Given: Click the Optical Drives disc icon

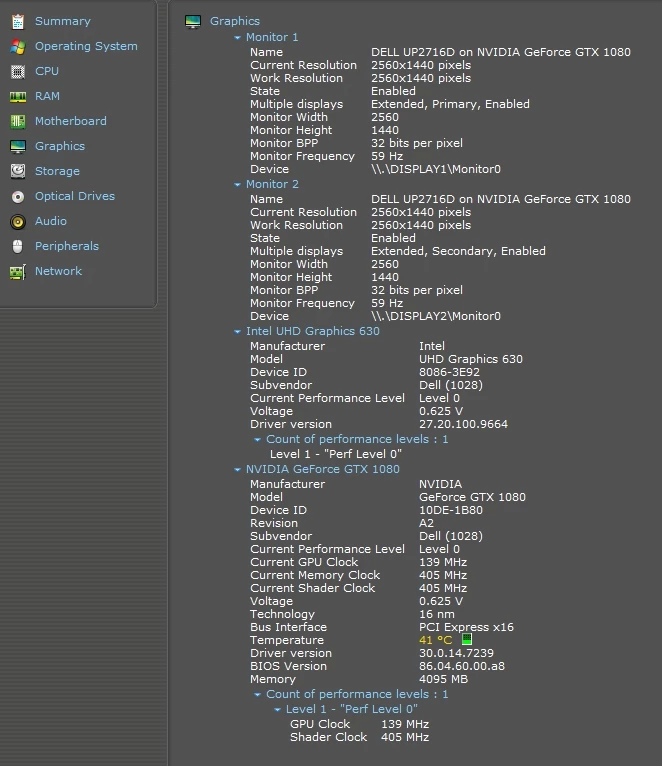Looking at the screenshot, I should [x=18, y=196].
